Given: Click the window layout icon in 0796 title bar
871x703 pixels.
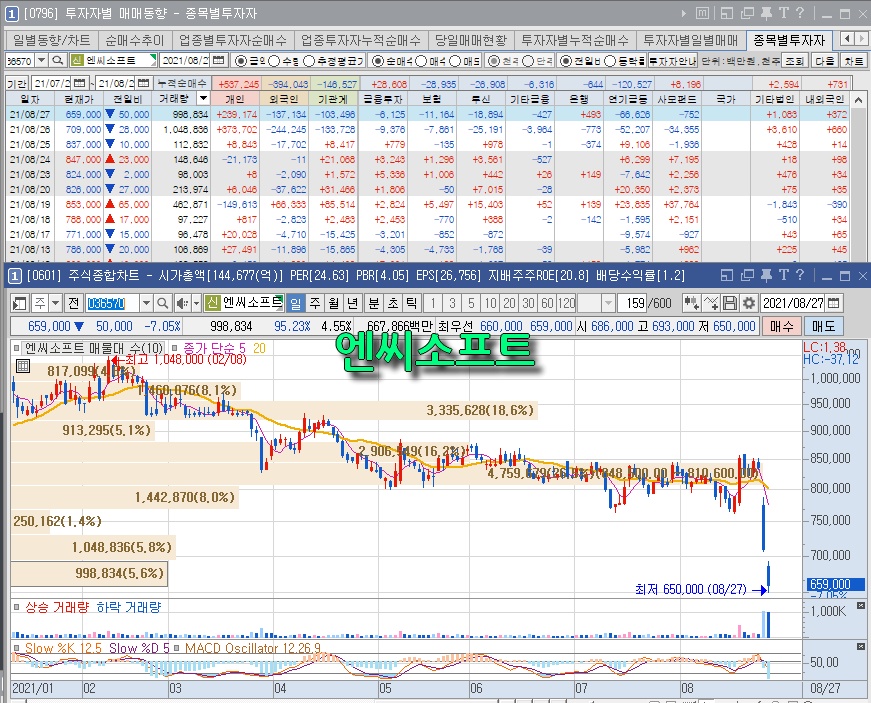Looking at the screenshot, I should pyautogui.click(x=727, y=13).
